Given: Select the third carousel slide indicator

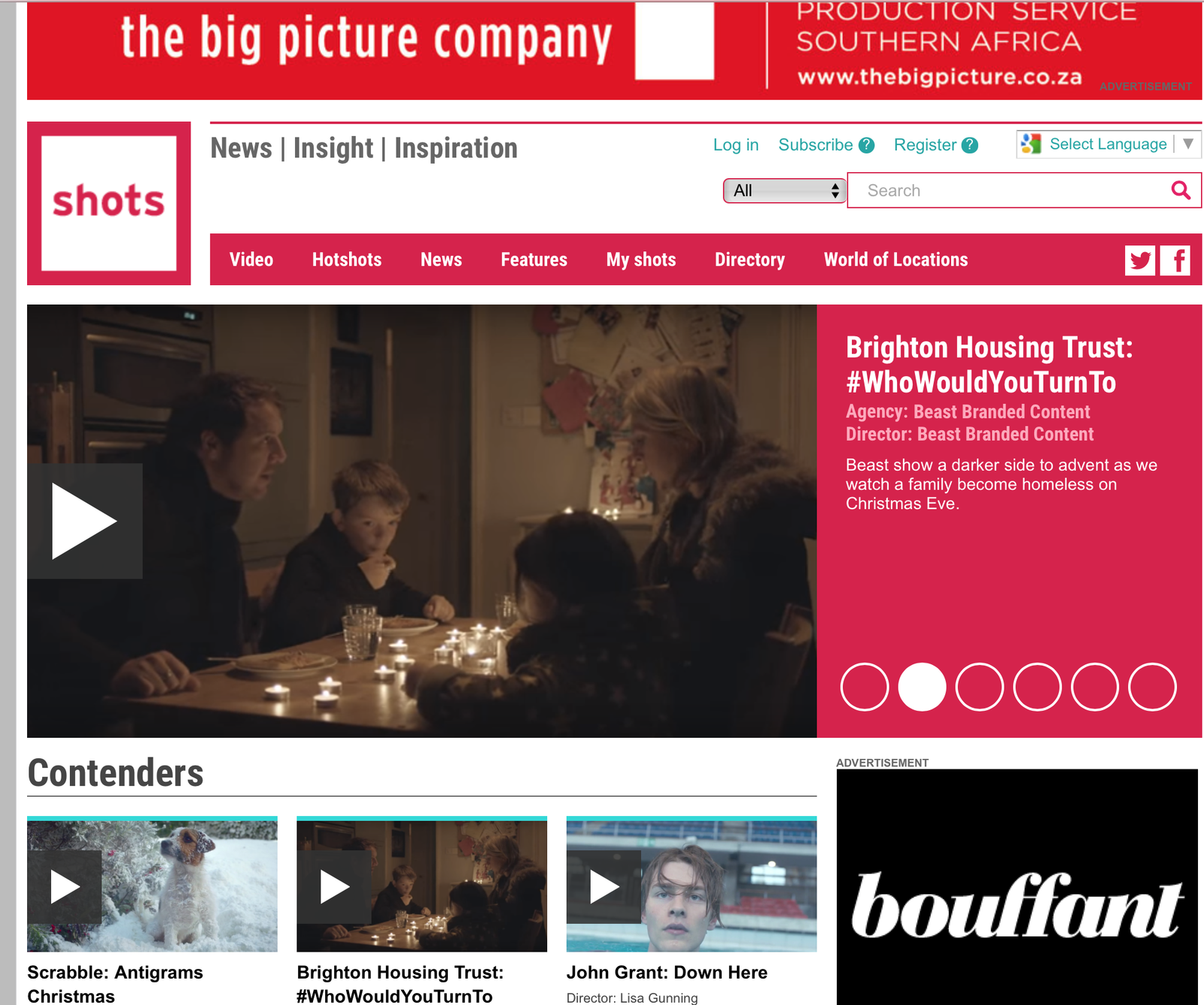Looking at the screenshot, I should pyautogui.click(x=980, y=687).
